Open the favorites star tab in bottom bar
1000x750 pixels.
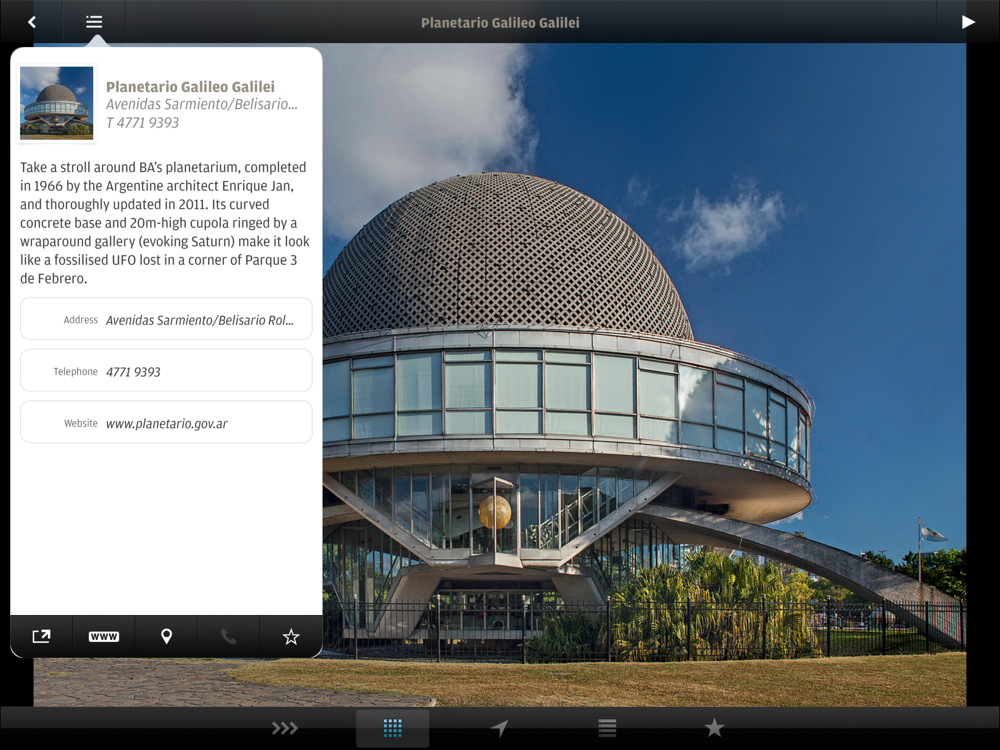[x=714, y=728]
